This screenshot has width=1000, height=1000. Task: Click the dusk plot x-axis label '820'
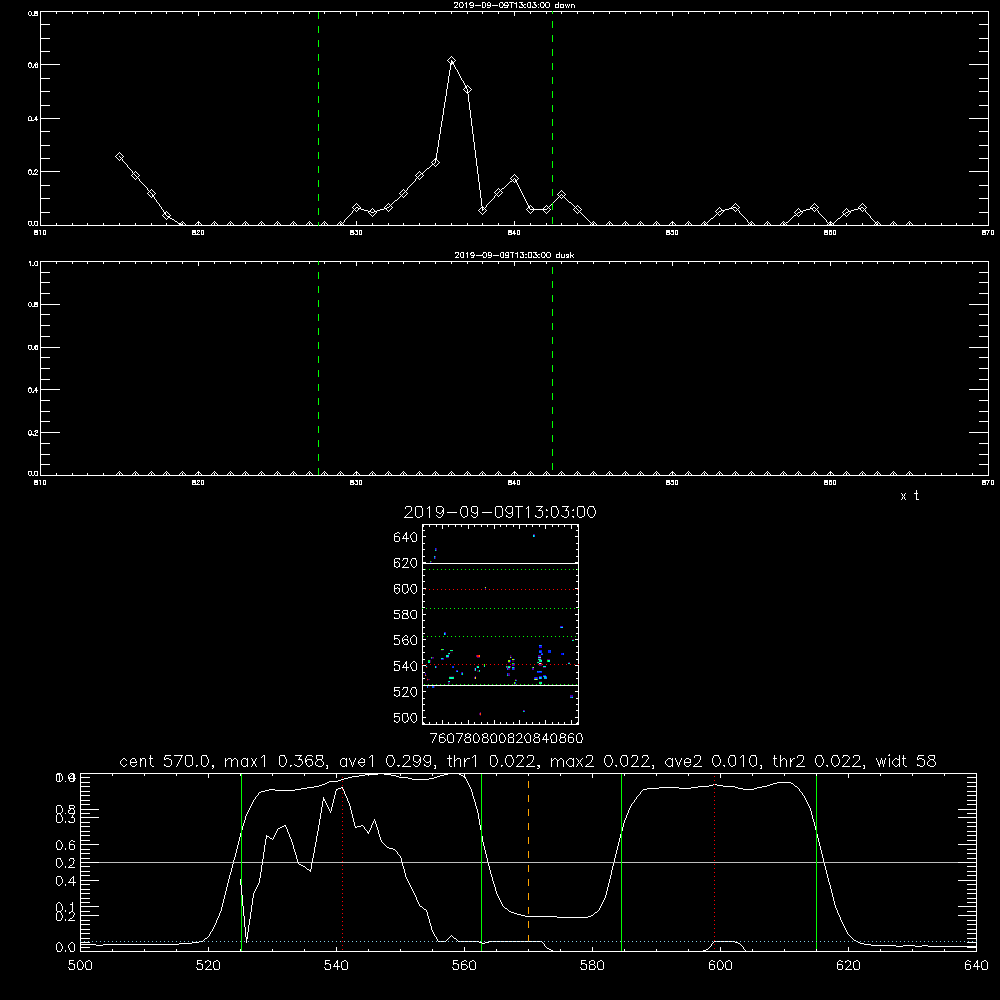tap(198, 483)
